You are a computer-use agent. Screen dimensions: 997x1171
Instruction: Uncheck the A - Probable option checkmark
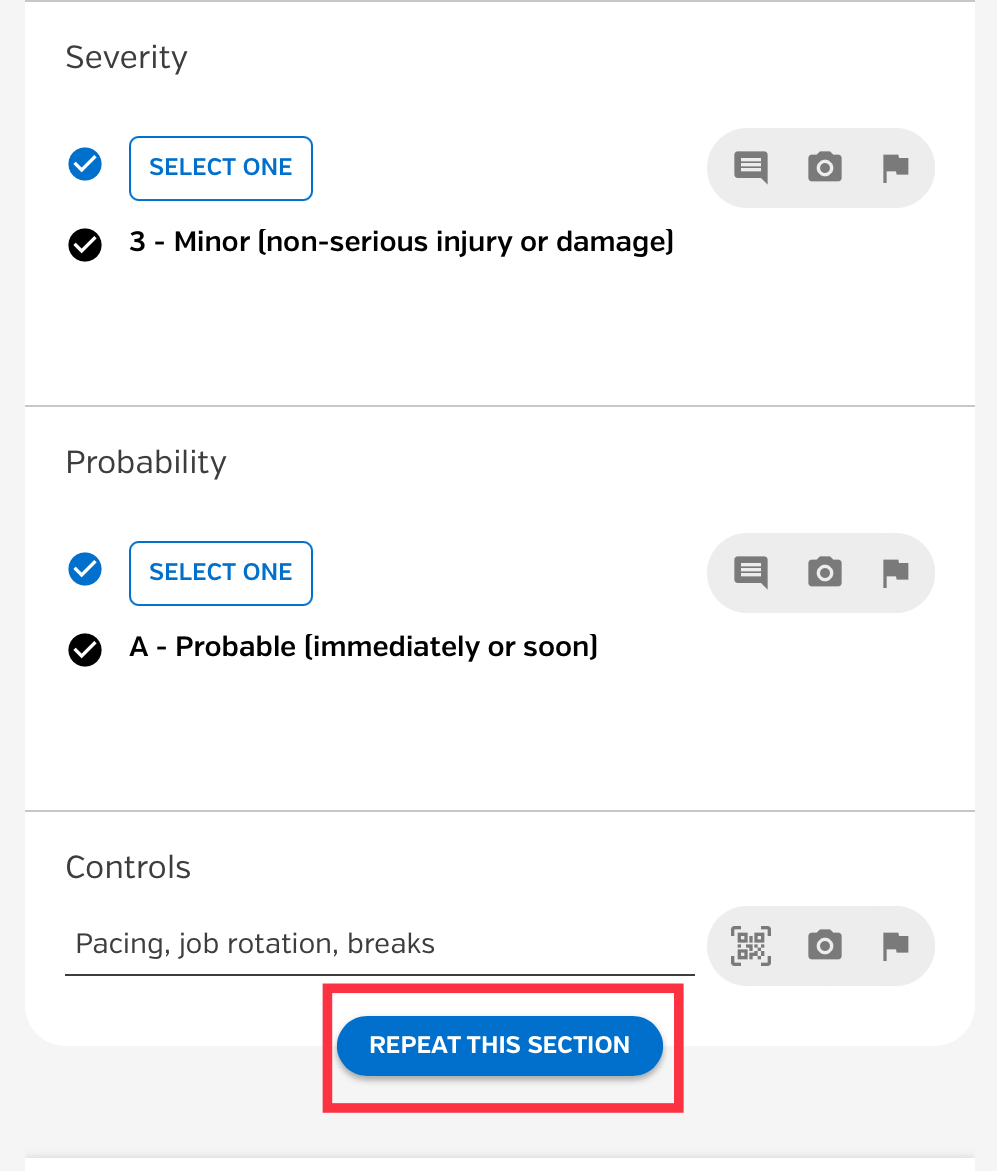pos(85,650)
